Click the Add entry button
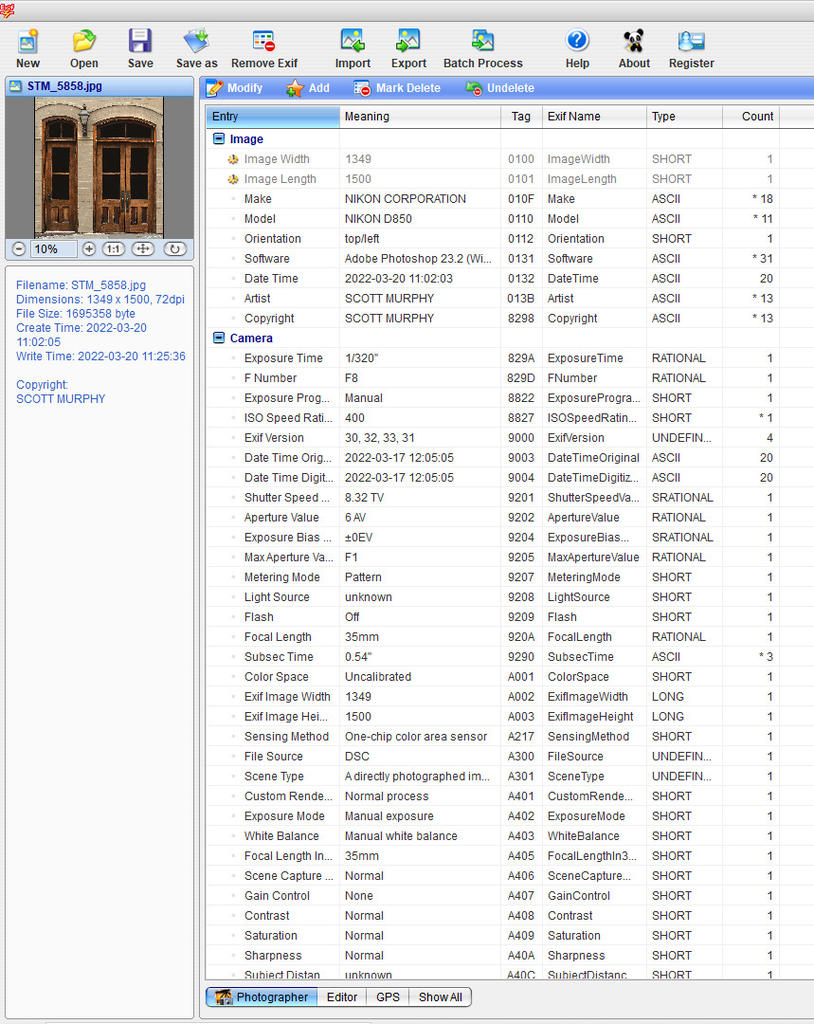The image size is (814, 1024). (x=308, y=88)
